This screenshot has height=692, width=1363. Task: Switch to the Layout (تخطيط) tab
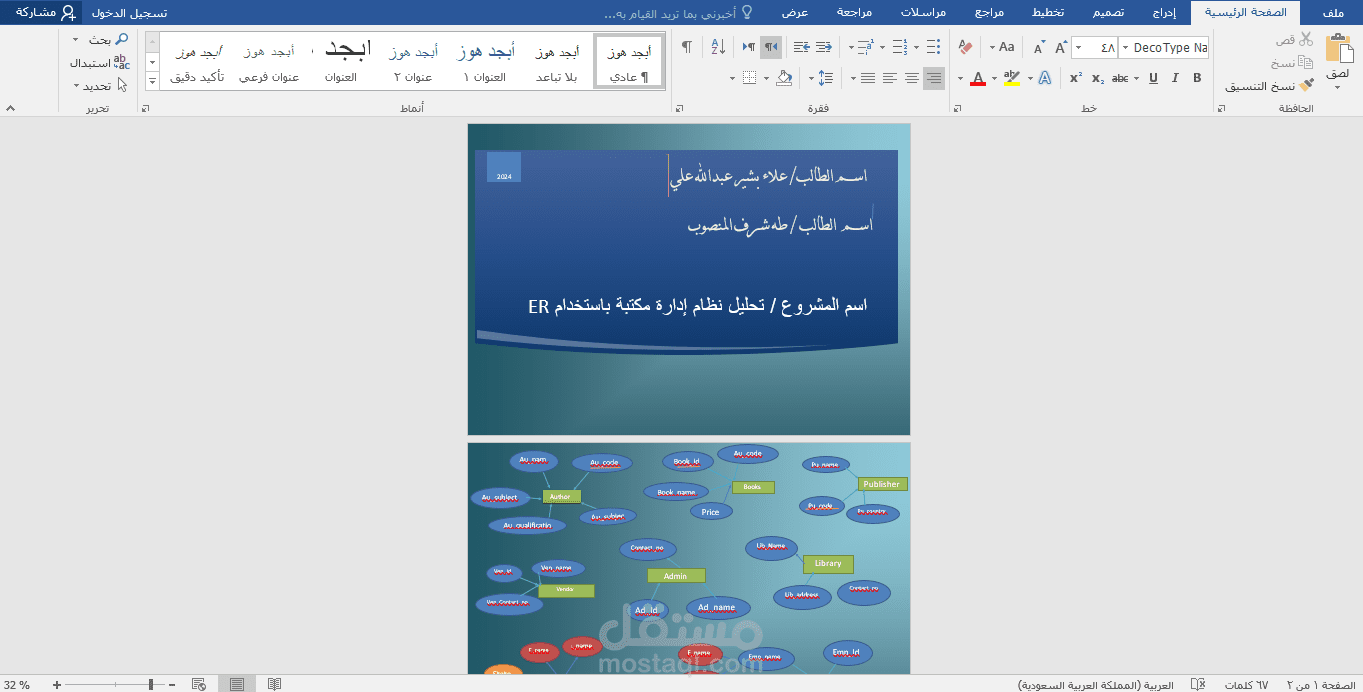coord(1047,13)
